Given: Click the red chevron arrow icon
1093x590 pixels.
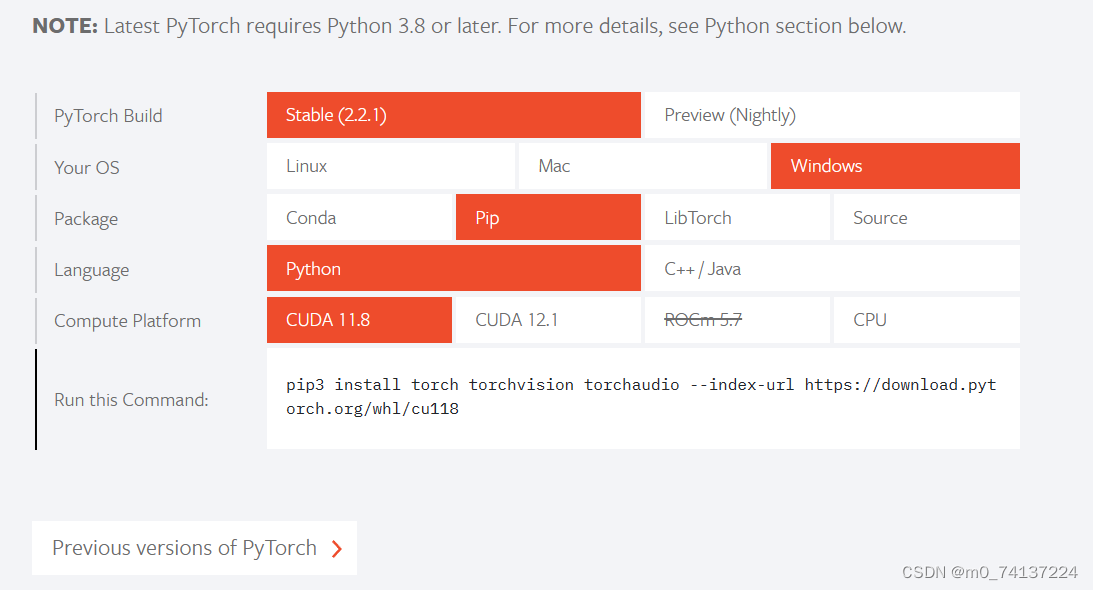Looking at the screenshot, I should click(x=337, y=549).
